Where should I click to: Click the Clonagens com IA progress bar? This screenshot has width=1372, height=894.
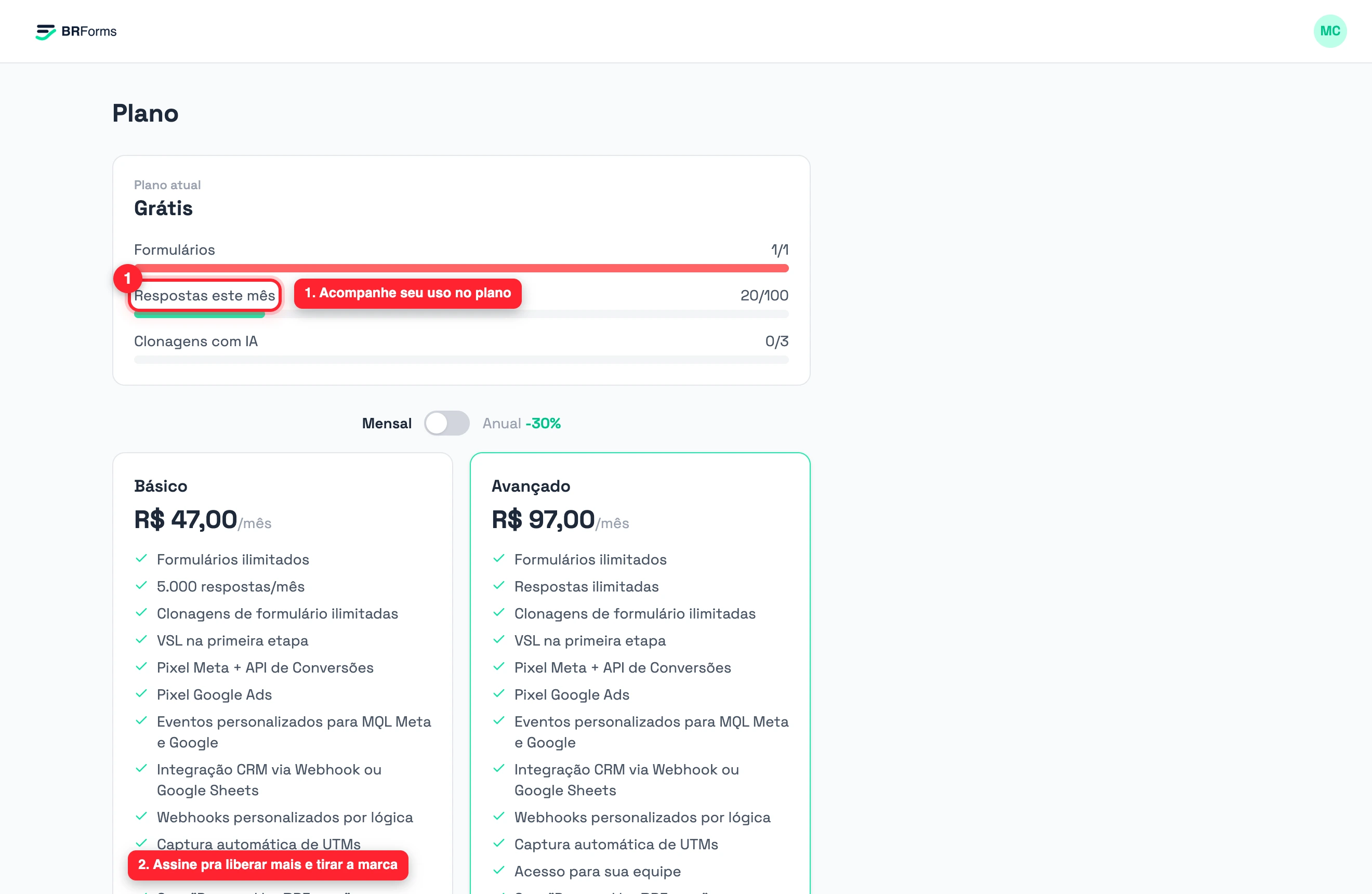coord(461,360)
